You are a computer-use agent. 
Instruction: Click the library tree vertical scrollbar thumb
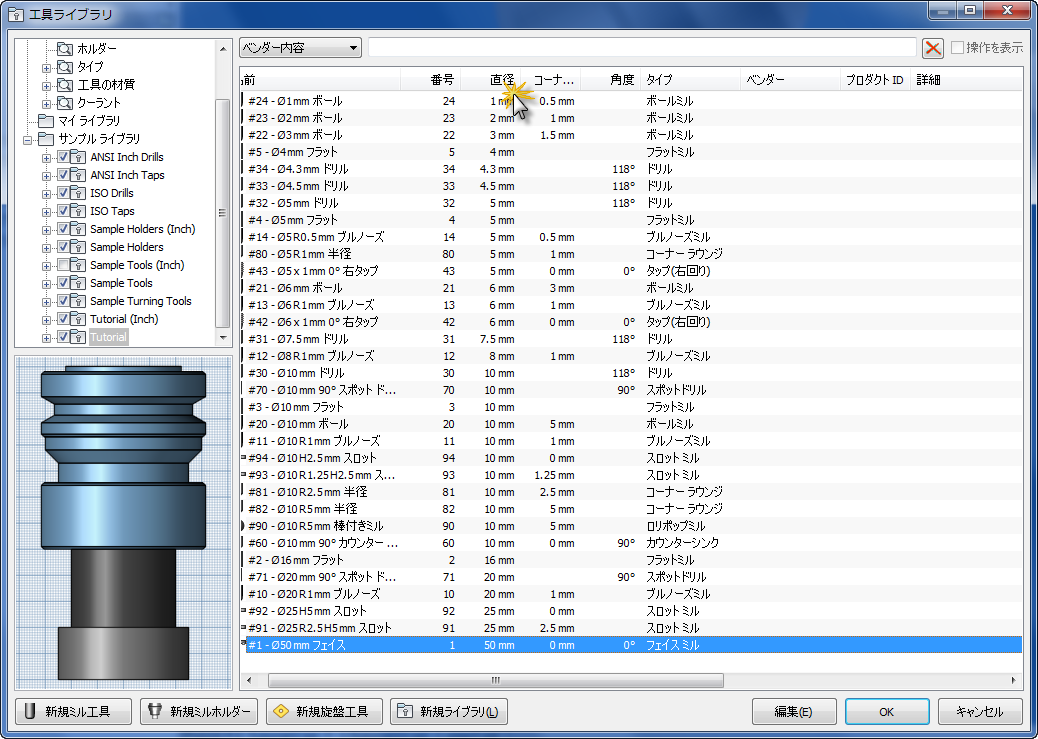coord(222,213)
